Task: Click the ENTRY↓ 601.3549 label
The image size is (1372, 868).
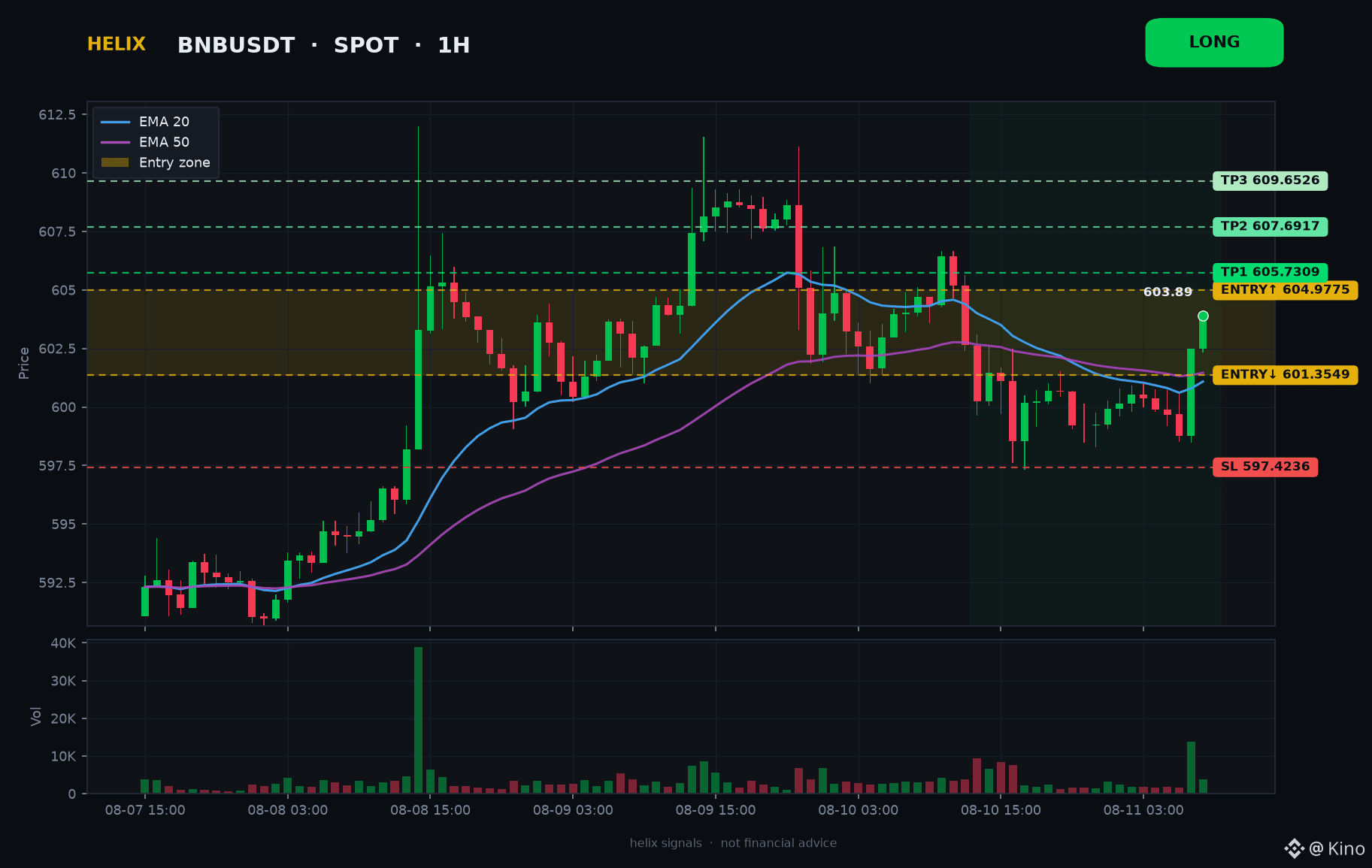Action: point(1285,374)
